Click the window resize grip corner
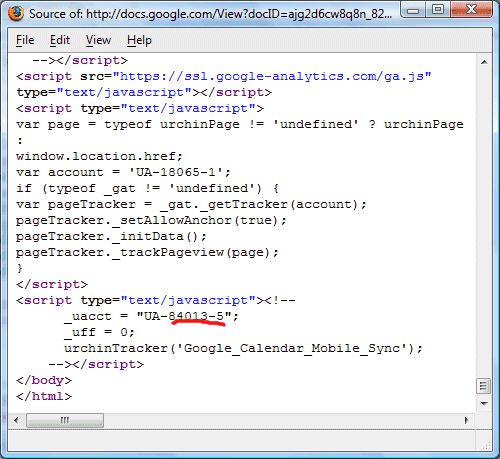Viewport: 500px width, 459px height. [x=486, y=445]
